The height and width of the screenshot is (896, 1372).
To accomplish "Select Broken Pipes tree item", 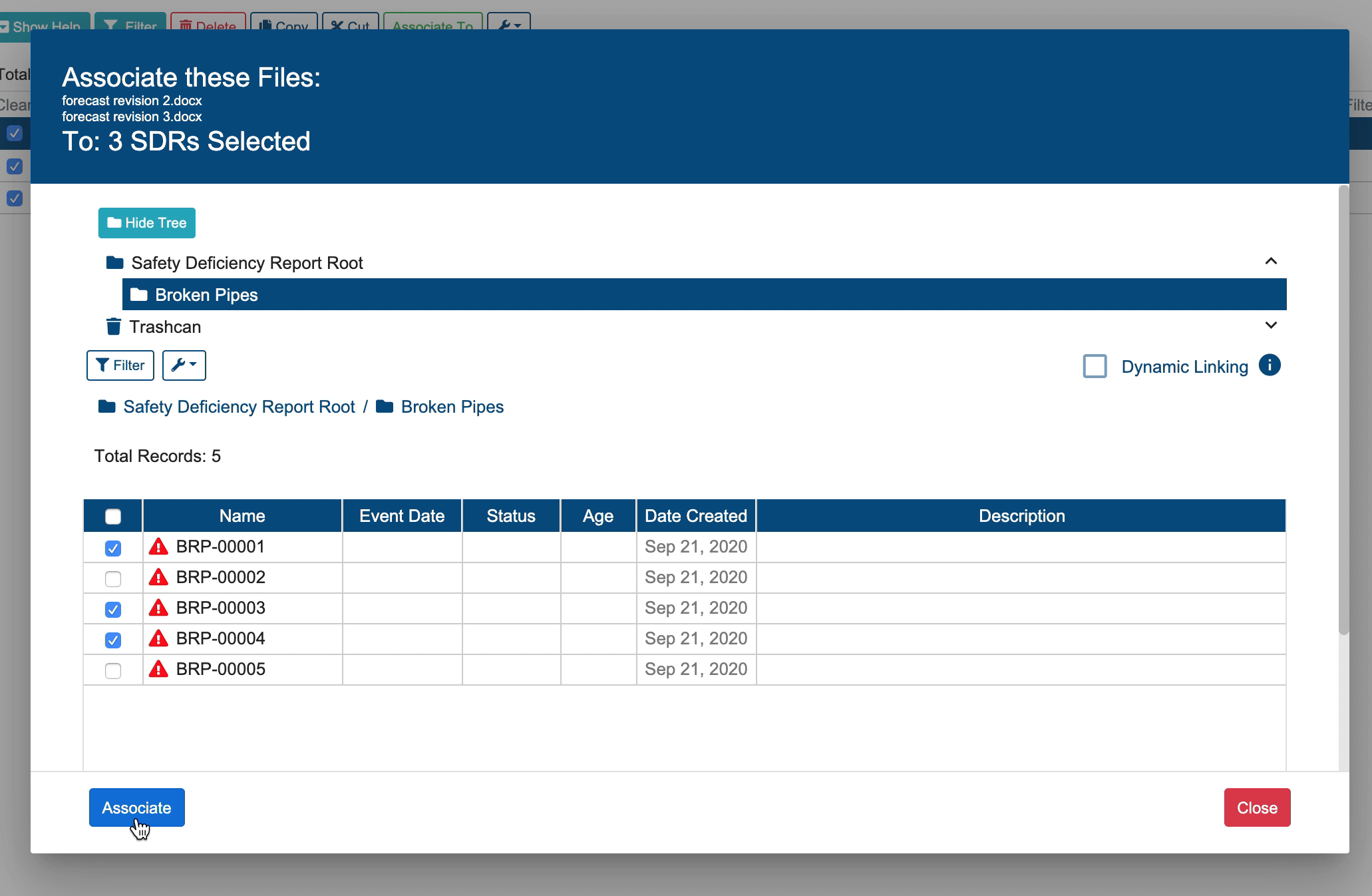I will [x=704, y=294].
